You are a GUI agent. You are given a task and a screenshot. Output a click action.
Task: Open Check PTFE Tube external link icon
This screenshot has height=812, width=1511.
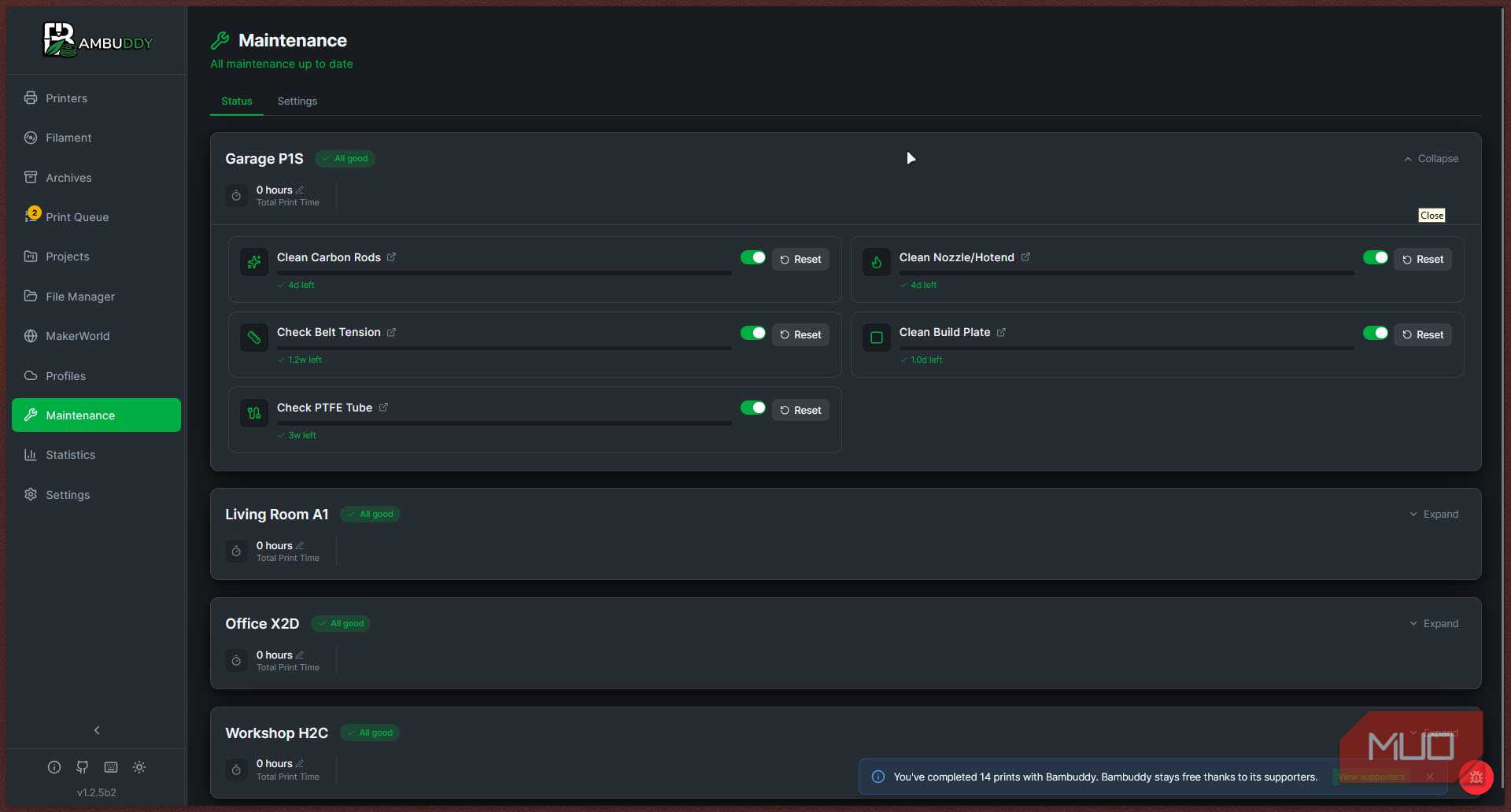[383, 408]
